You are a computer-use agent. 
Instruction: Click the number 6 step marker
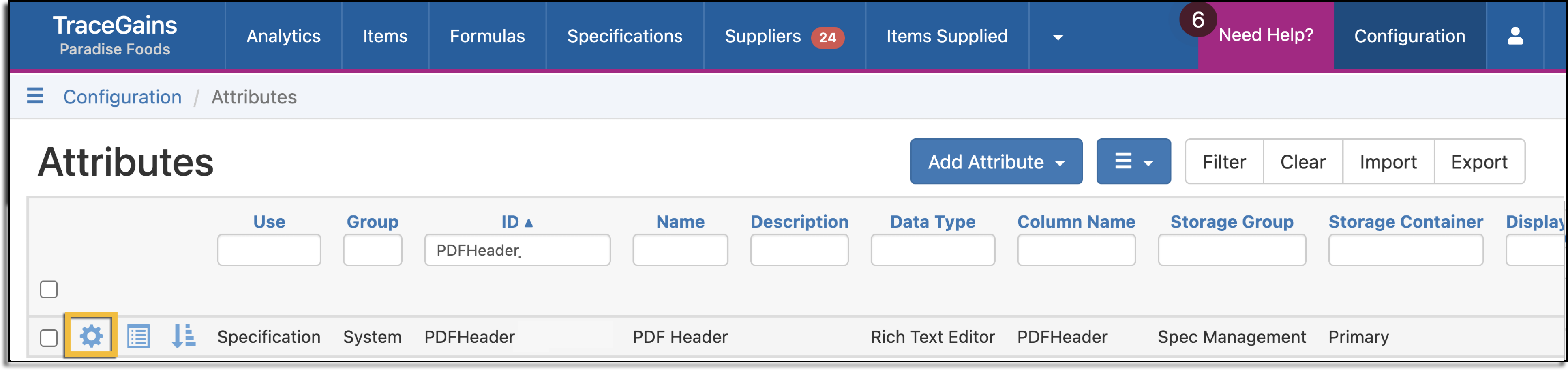click(x=1198, y=19)
